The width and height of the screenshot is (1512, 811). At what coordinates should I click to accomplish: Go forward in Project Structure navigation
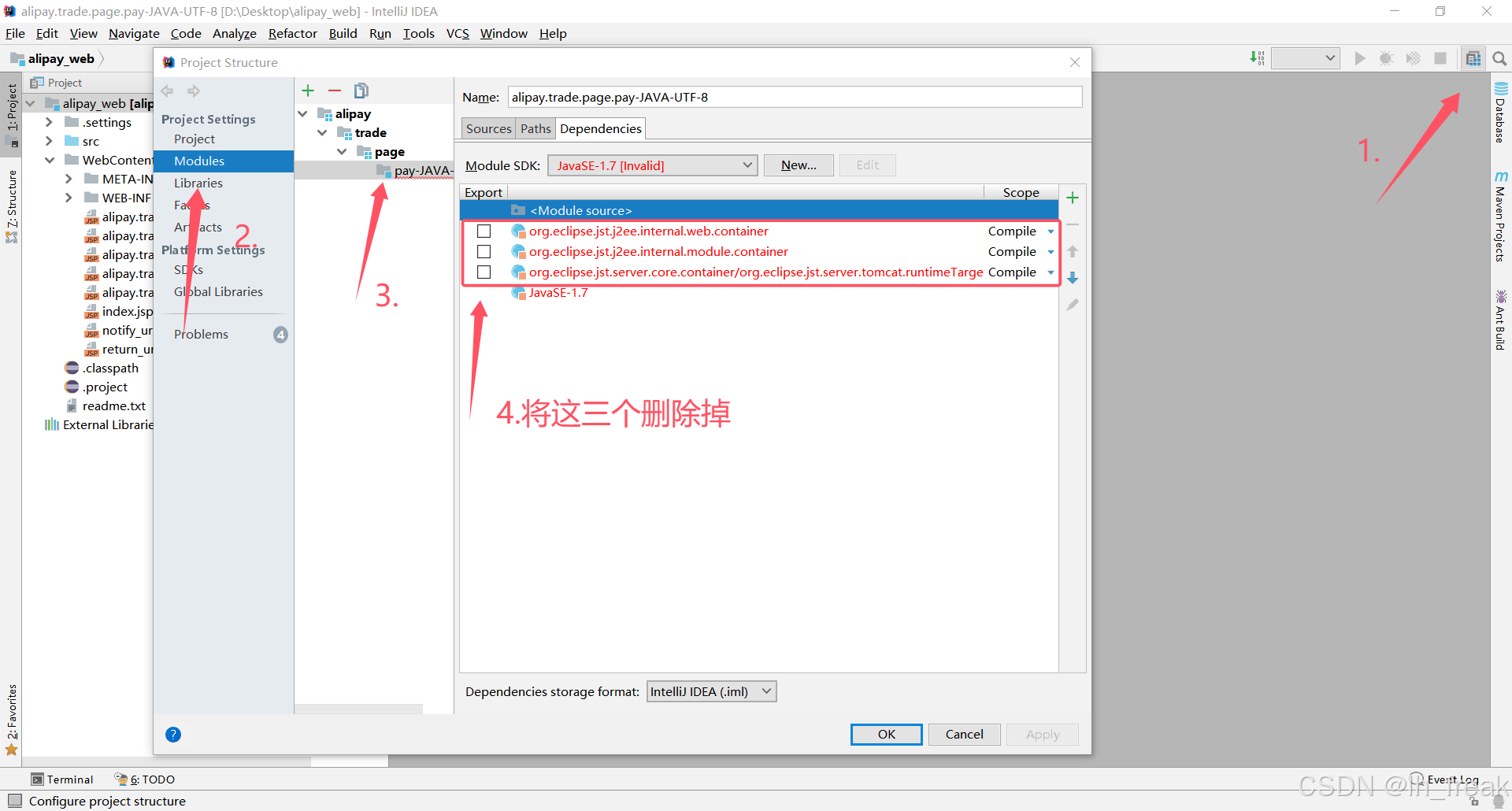(194, 91)
